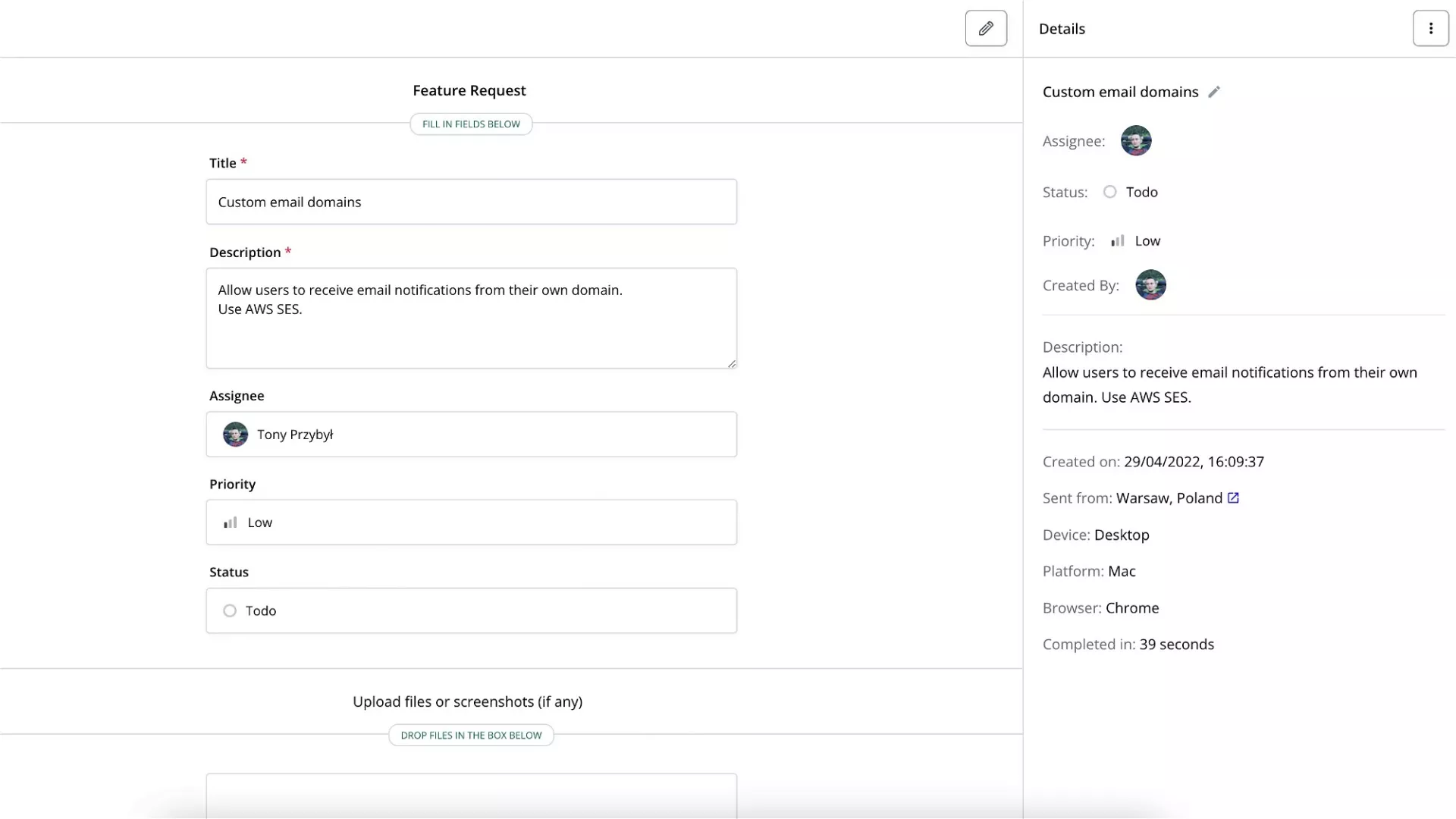
Task: Open the Warsaw, Poland external link icon
Action: point(1233,498)
